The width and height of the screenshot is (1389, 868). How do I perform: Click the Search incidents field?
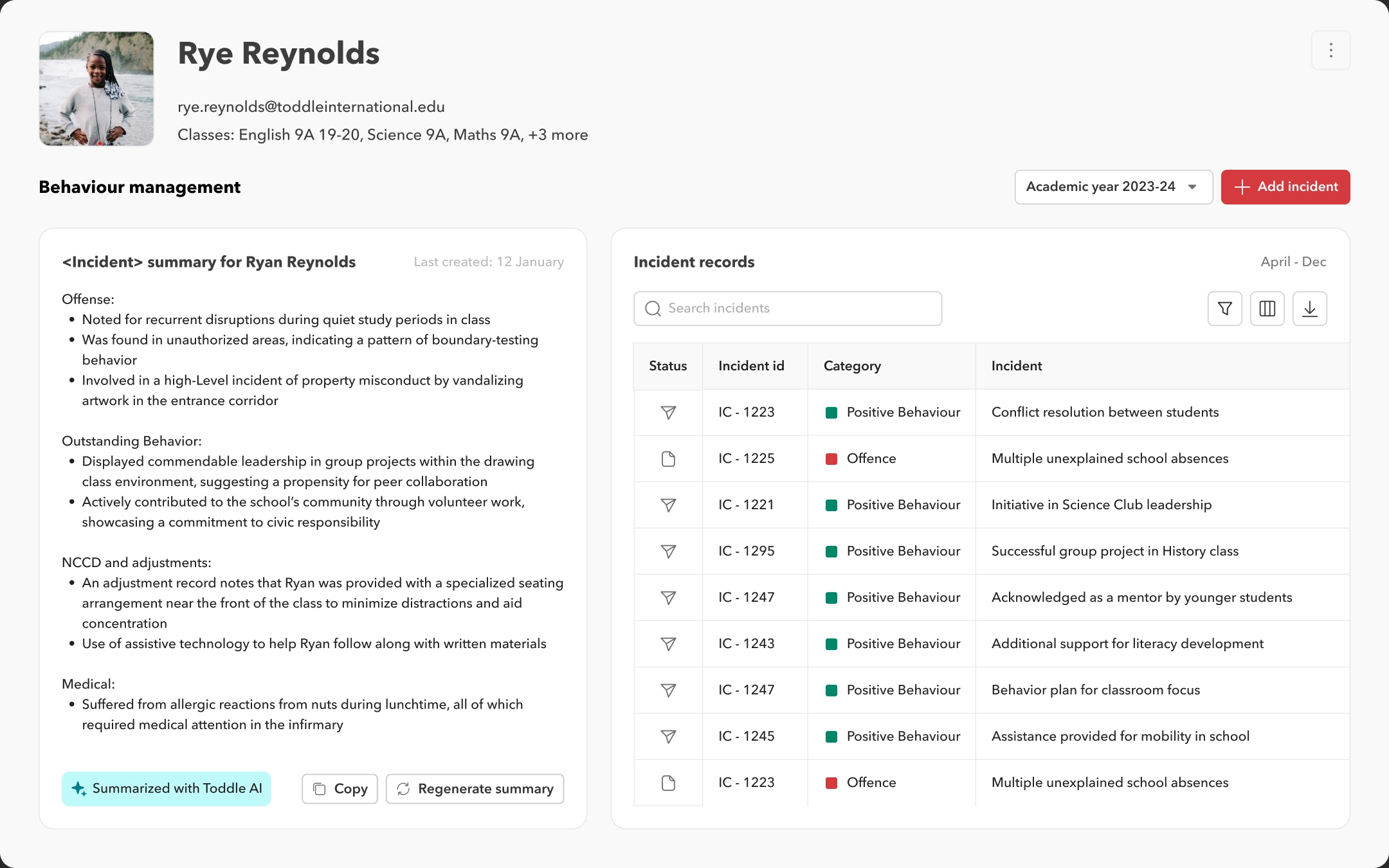pyautogui.click(x=788, y=309)
